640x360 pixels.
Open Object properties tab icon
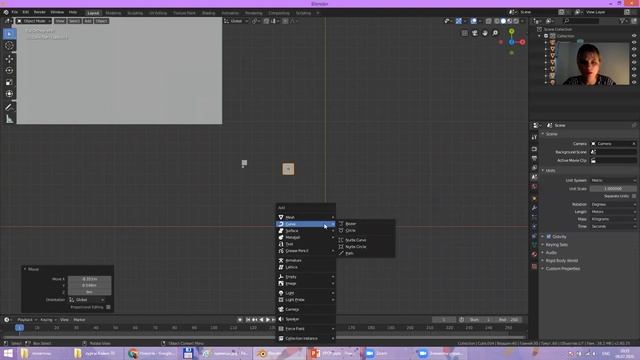click(x=534, y=198)
